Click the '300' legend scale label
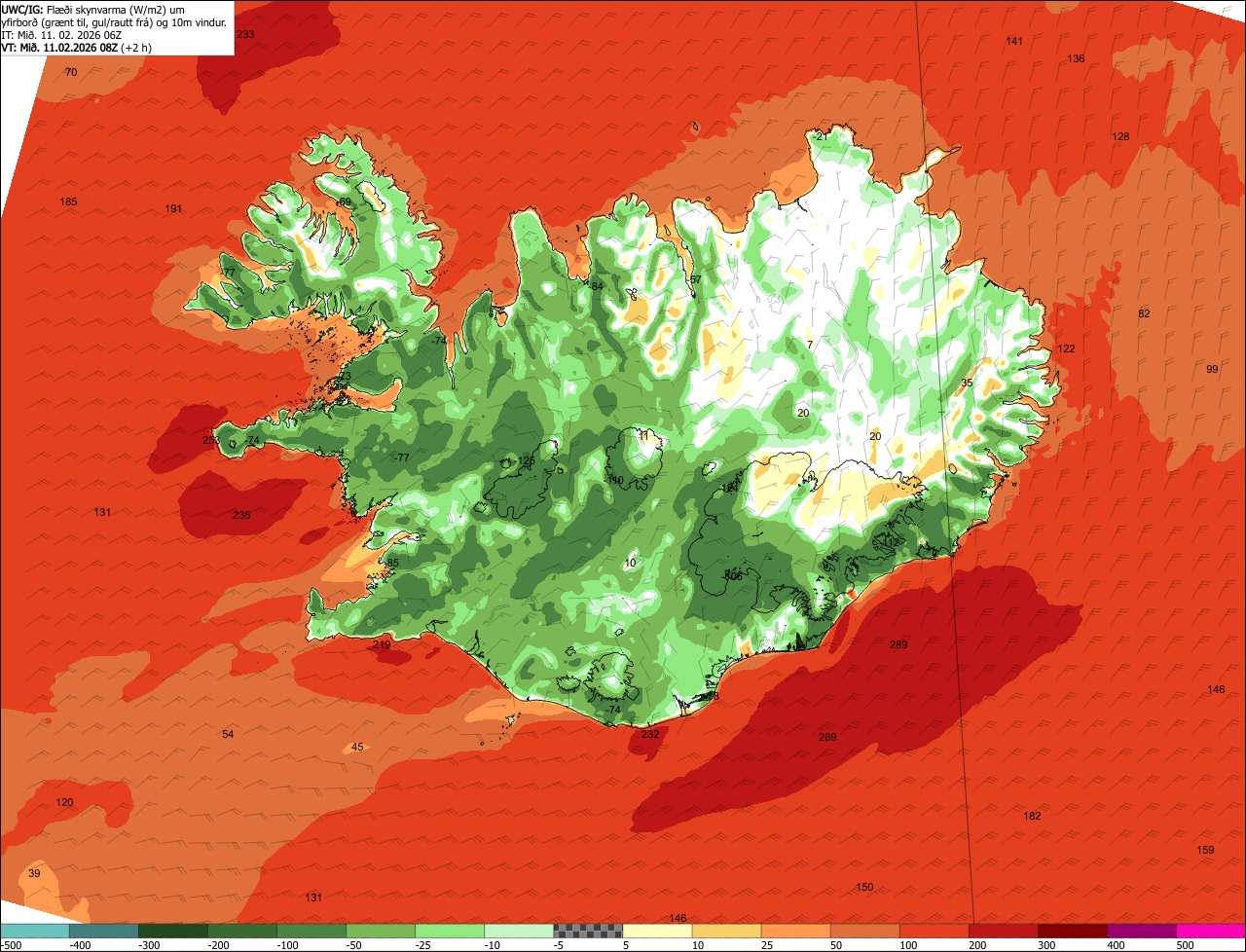1246x952 pixels. click(1046, 945)
